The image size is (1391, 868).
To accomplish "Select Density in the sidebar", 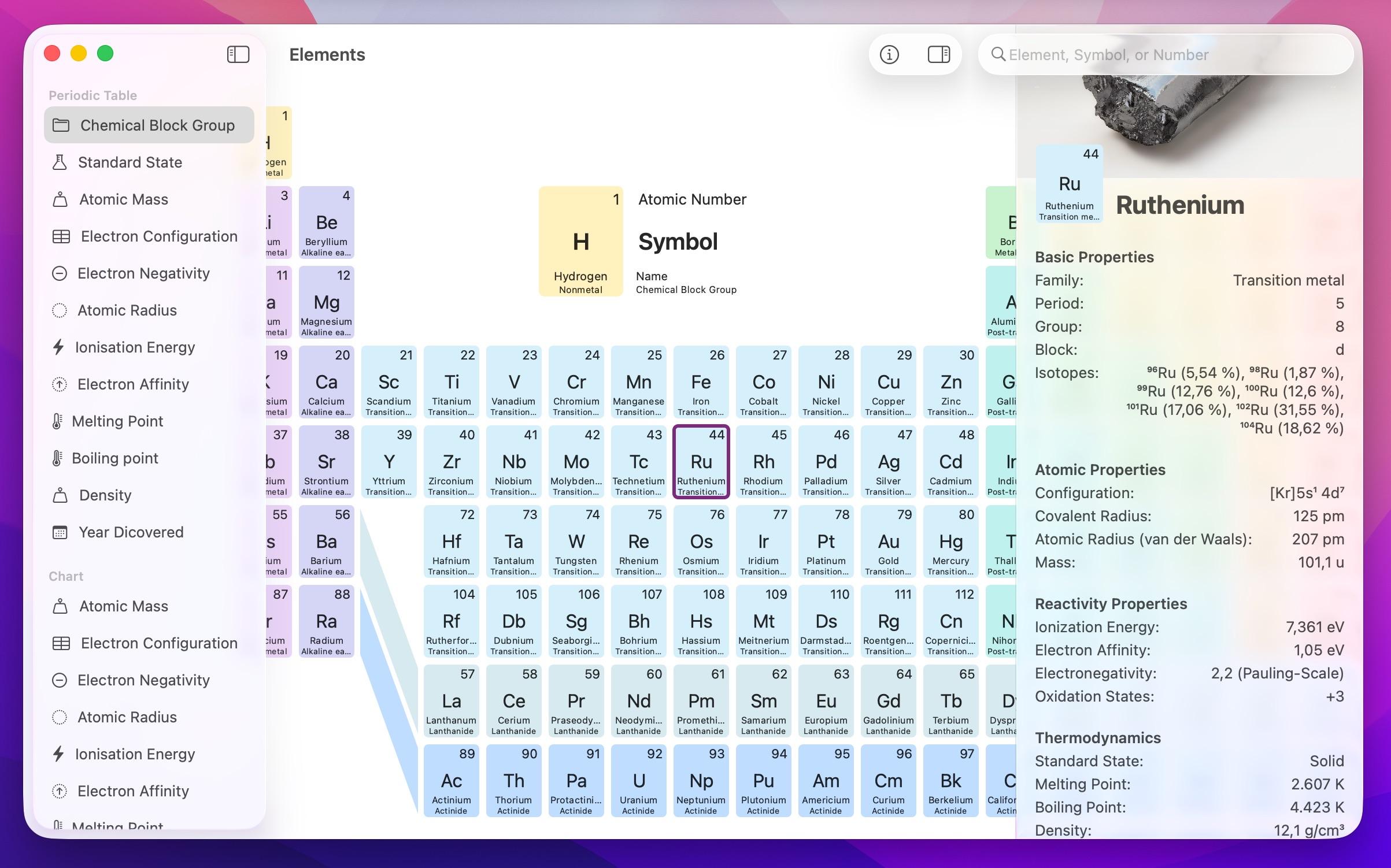I will [149, 495].
